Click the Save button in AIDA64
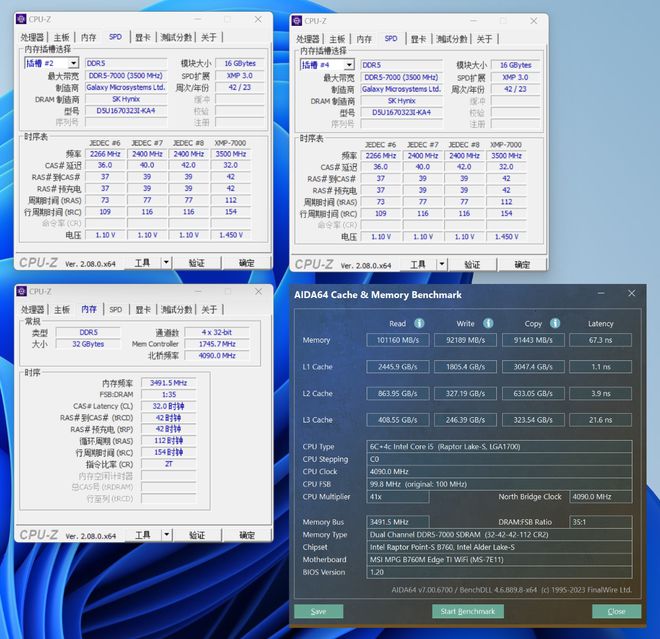This screenshot has width=660, height=639. coord(319,611)
